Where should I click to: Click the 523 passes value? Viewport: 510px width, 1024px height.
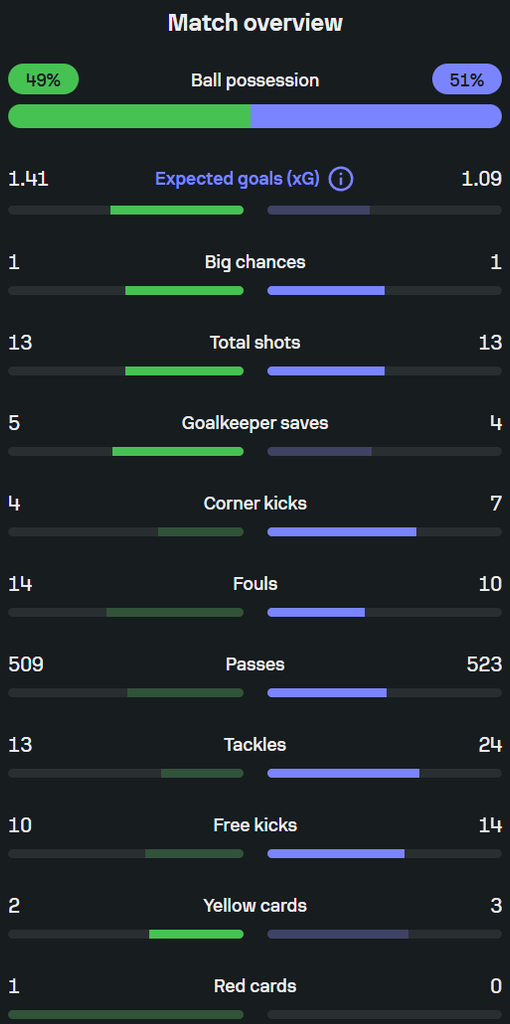(x=485, y=664)
